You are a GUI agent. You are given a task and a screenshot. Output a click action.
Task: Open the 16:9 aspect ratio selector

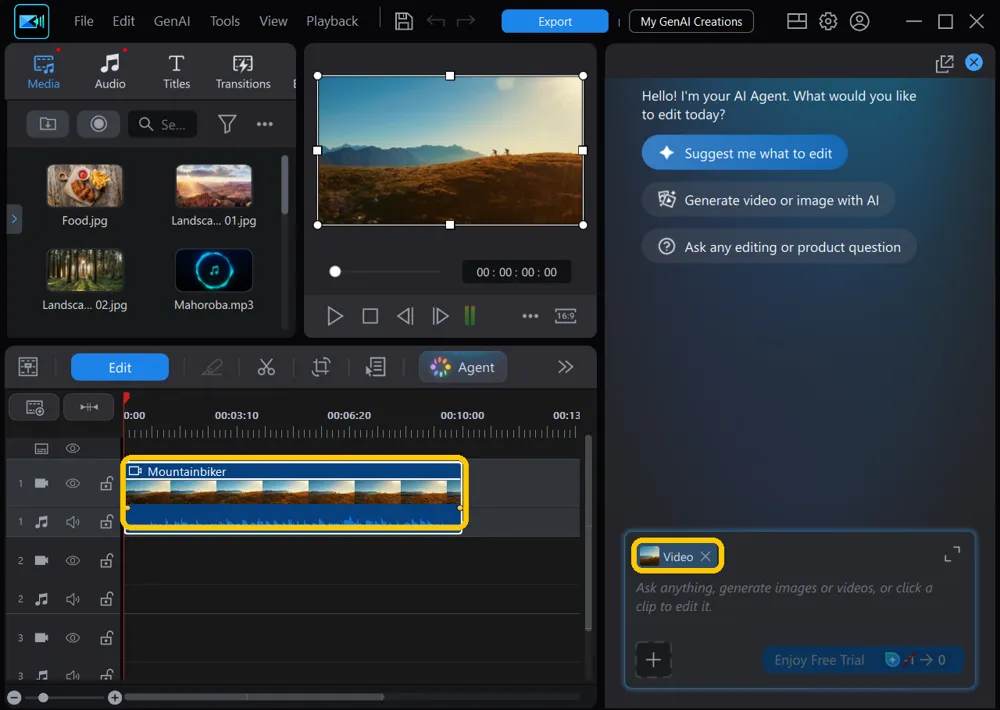tap(565, 316)
